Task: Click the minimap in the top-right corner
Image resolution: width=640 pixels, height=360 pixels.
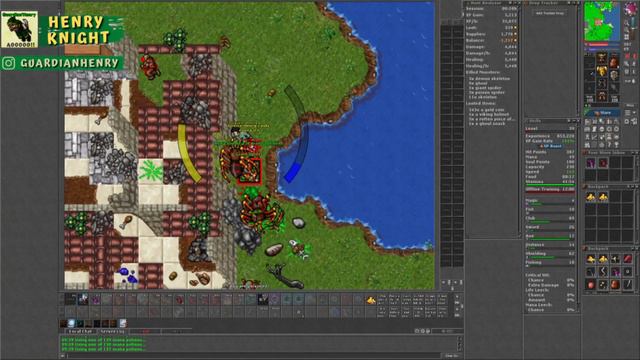Action: [x=602, y=21]
